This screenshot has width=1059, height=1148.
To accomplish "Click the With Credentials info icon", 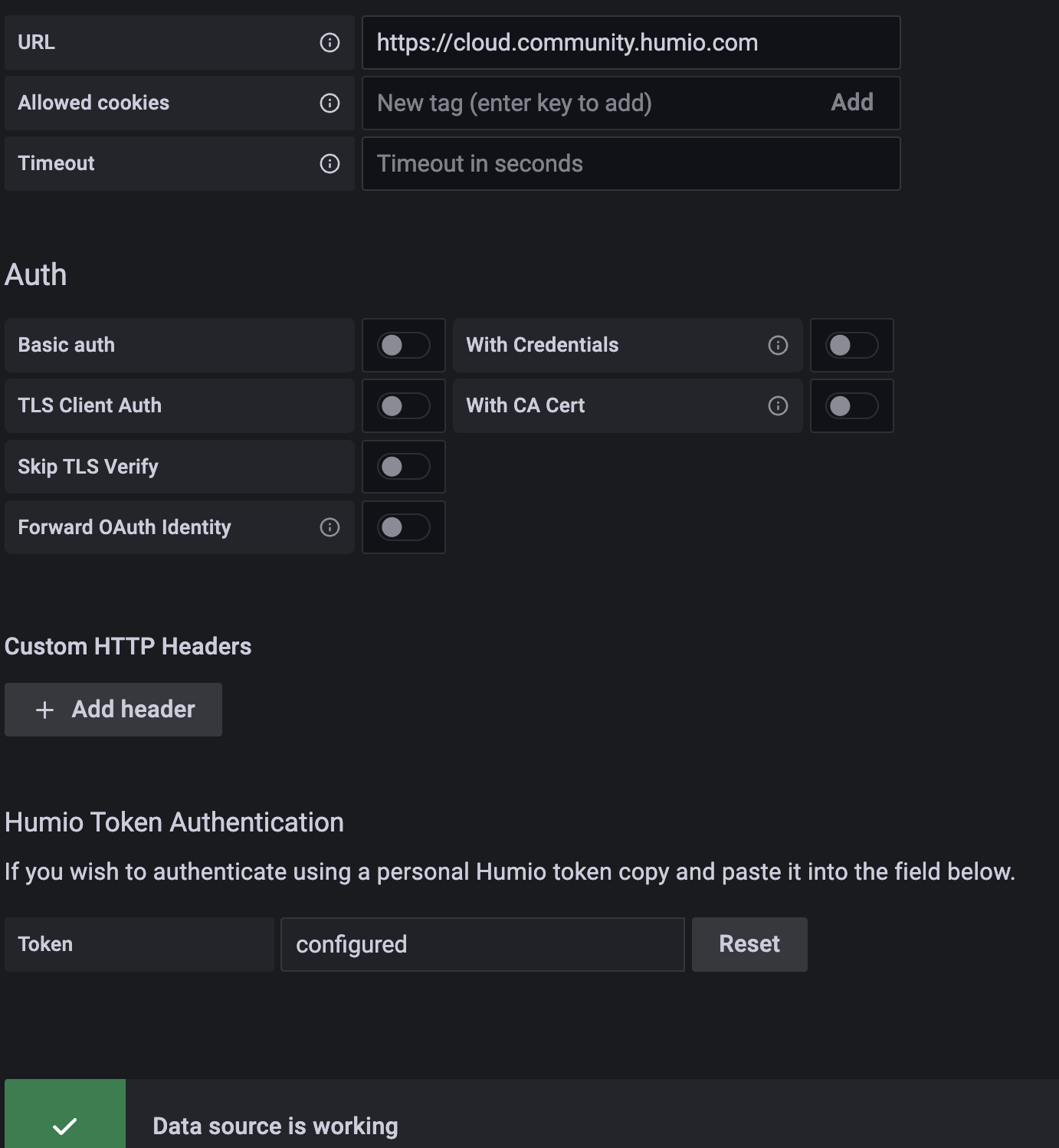I will 777,346.
